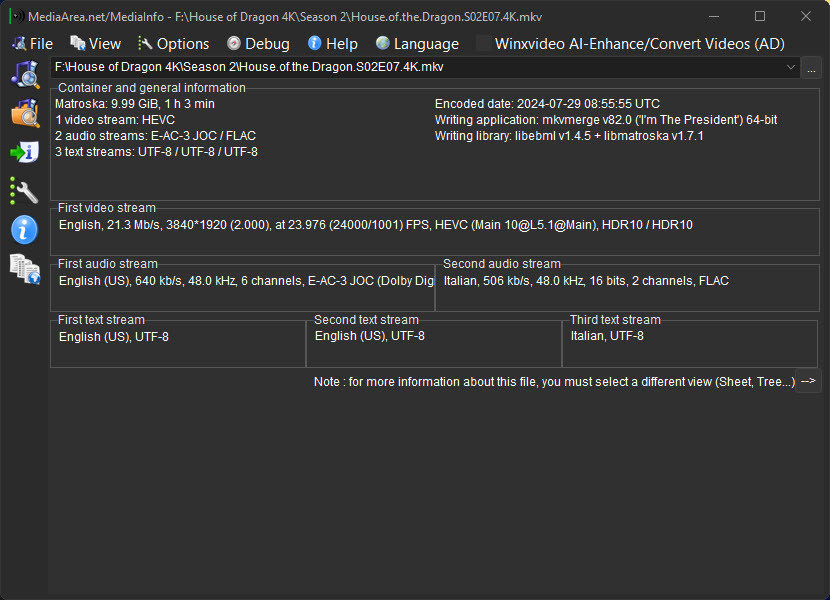Click the 'Second text stream' group label
Viewport: 830px width, 600px height.
[x=366, y=320]
